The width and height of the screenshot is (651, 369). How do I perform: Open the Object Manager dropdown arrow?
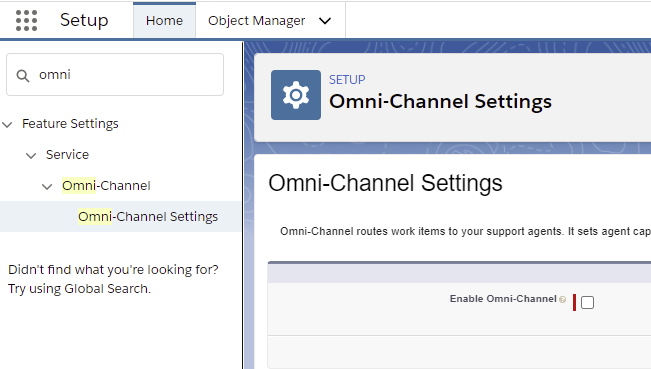pyautogui.click(x=325, y=21)
